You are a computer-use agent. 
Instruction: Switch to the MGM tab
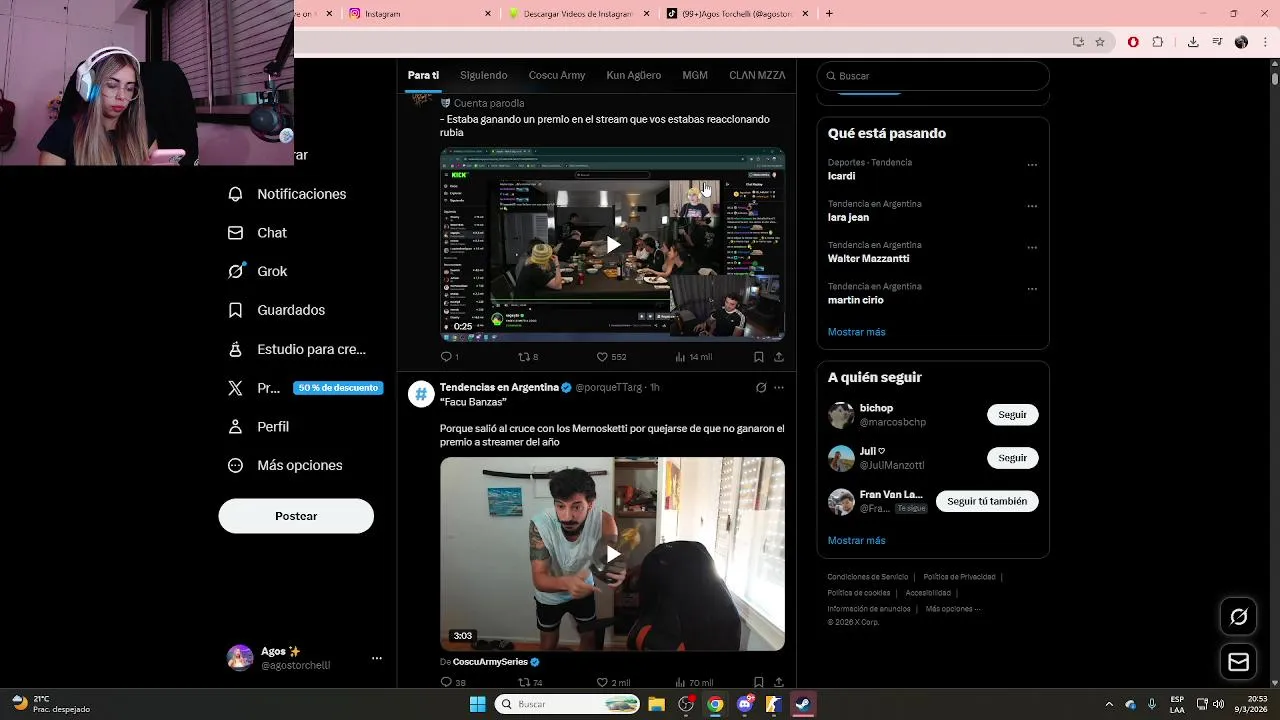[695, 75]
